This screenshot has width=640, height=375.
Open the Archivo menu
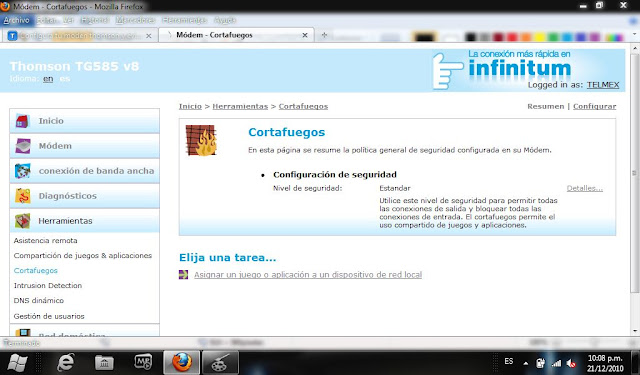pyautogui.click(x=16, y=20)
